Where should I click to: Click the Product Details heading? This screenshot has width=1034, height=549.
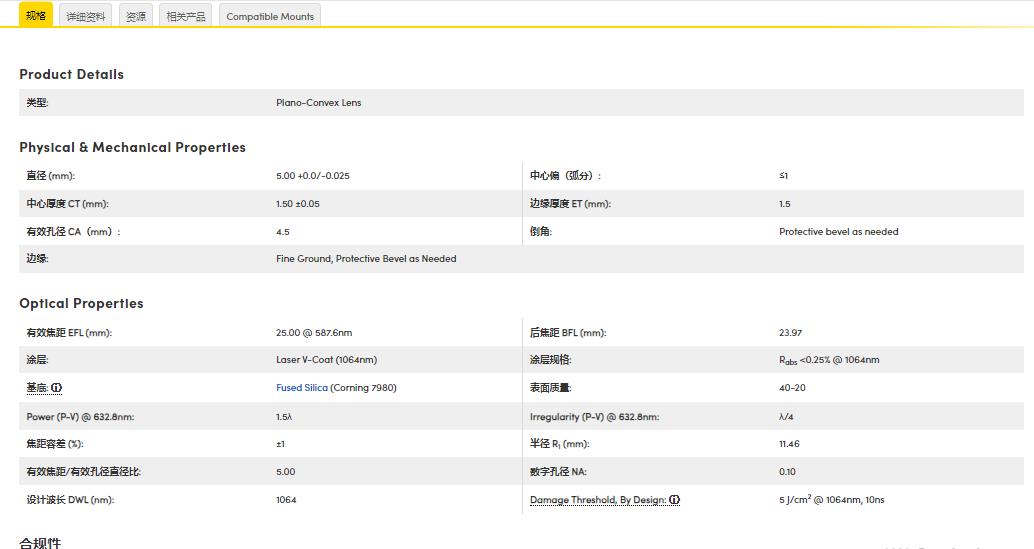pos(71,74)
